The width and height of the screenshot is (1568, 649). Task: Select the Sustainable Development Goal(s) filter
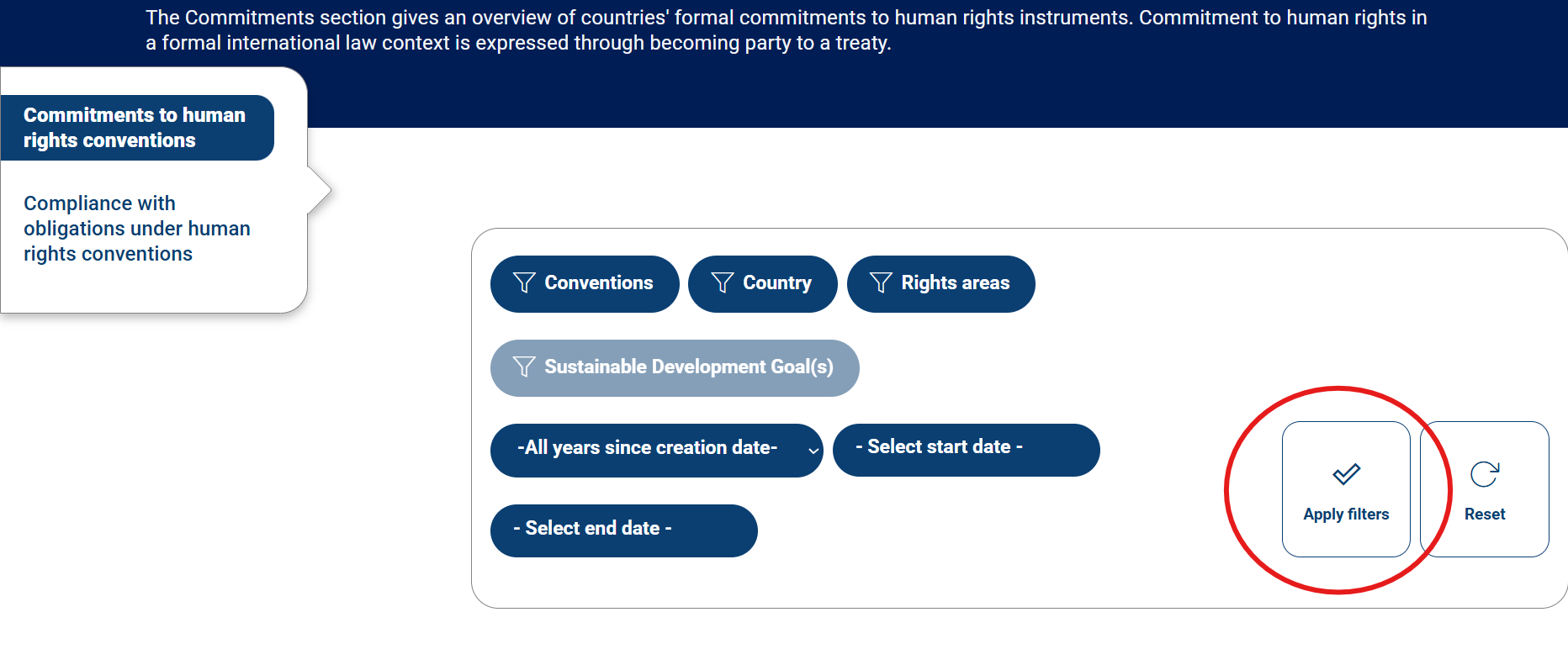[688, 367]
